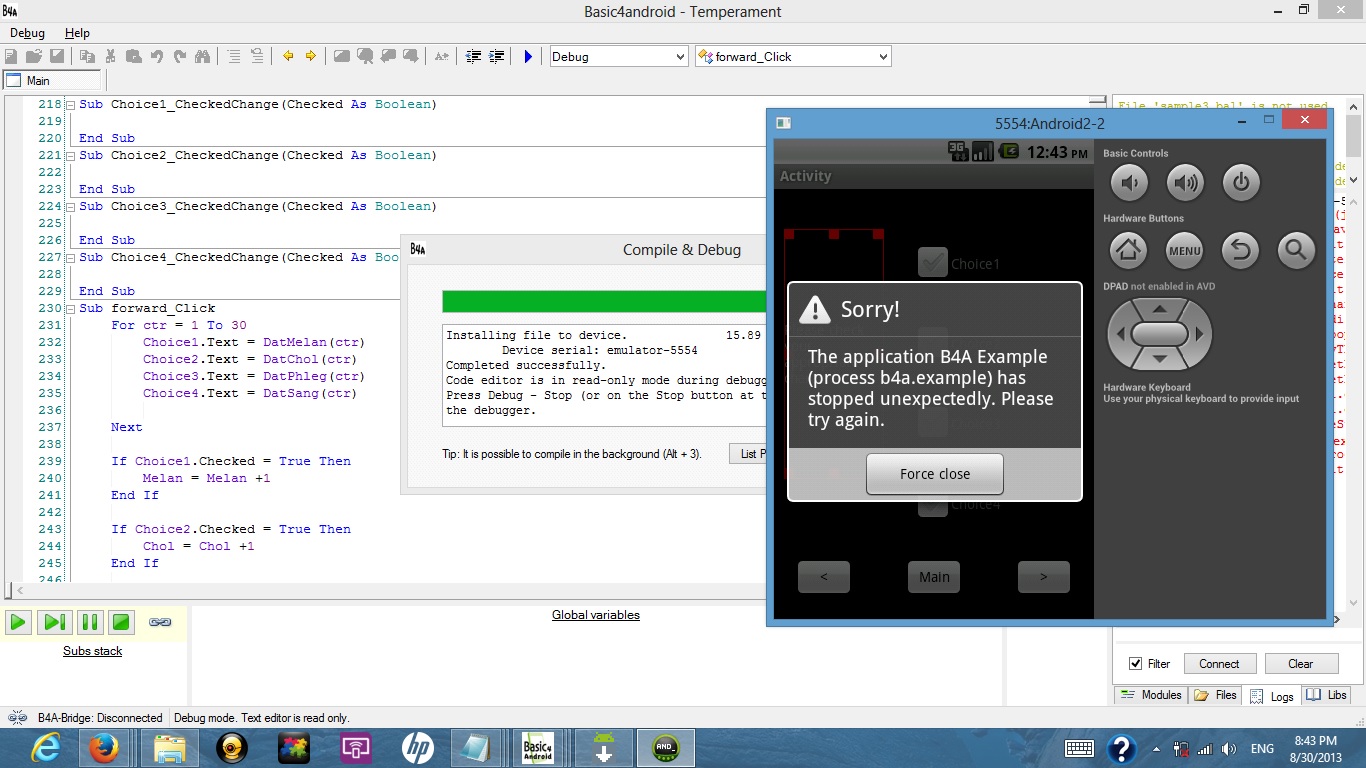Switch to the Libs tab
Screen dimensions: 1366x768
tap(1326, 695)
